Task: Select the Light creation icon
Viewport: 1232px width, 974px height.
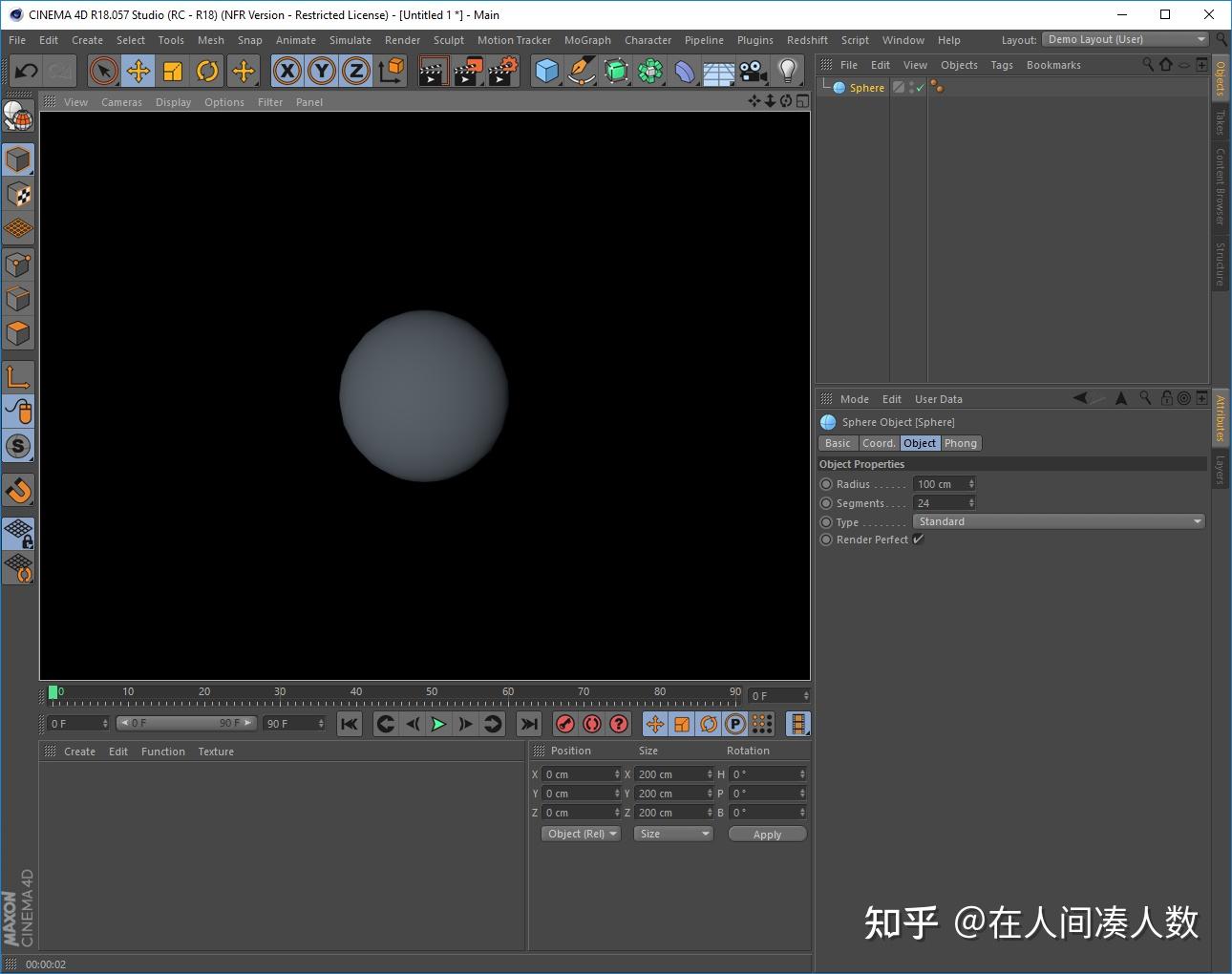Action: coord(787,71)
